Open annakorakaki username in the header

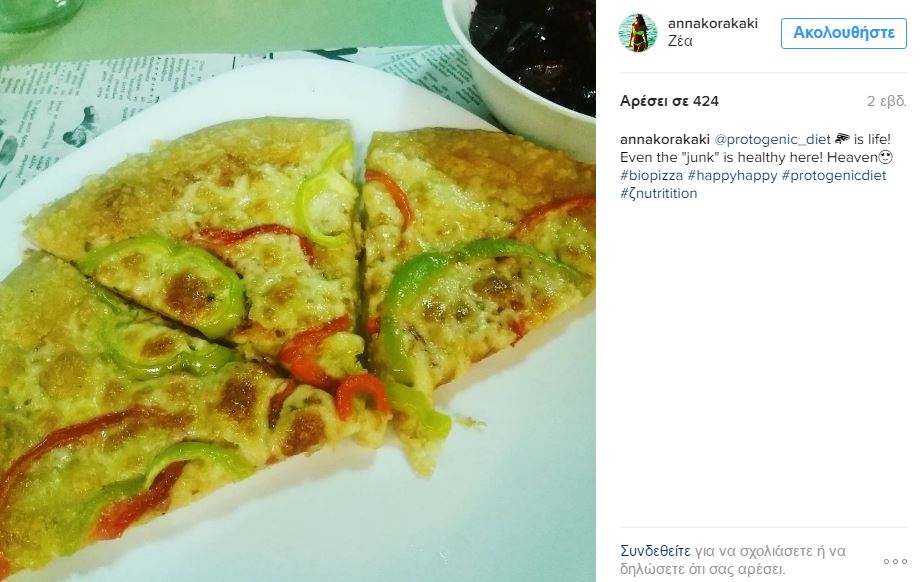[712, 23]
